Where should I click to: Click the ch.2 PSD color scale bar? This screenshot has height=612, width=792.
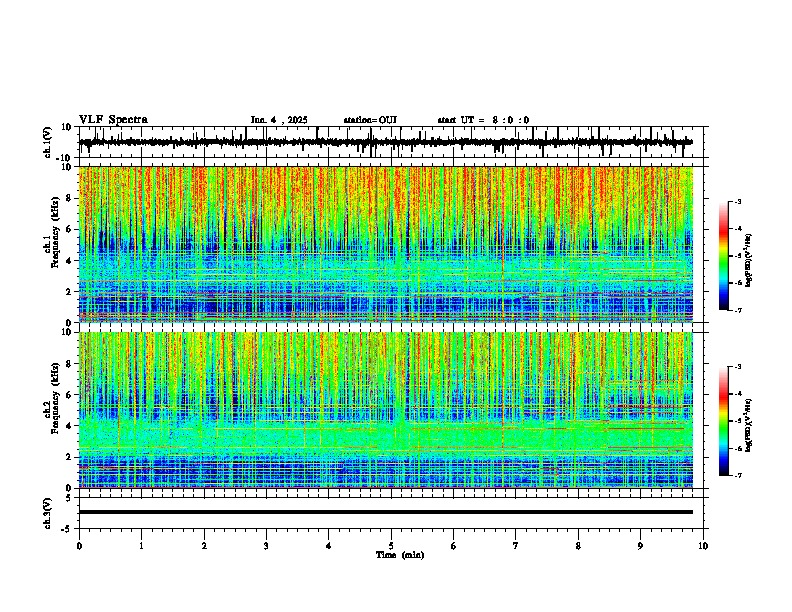[x=723, y=421]
